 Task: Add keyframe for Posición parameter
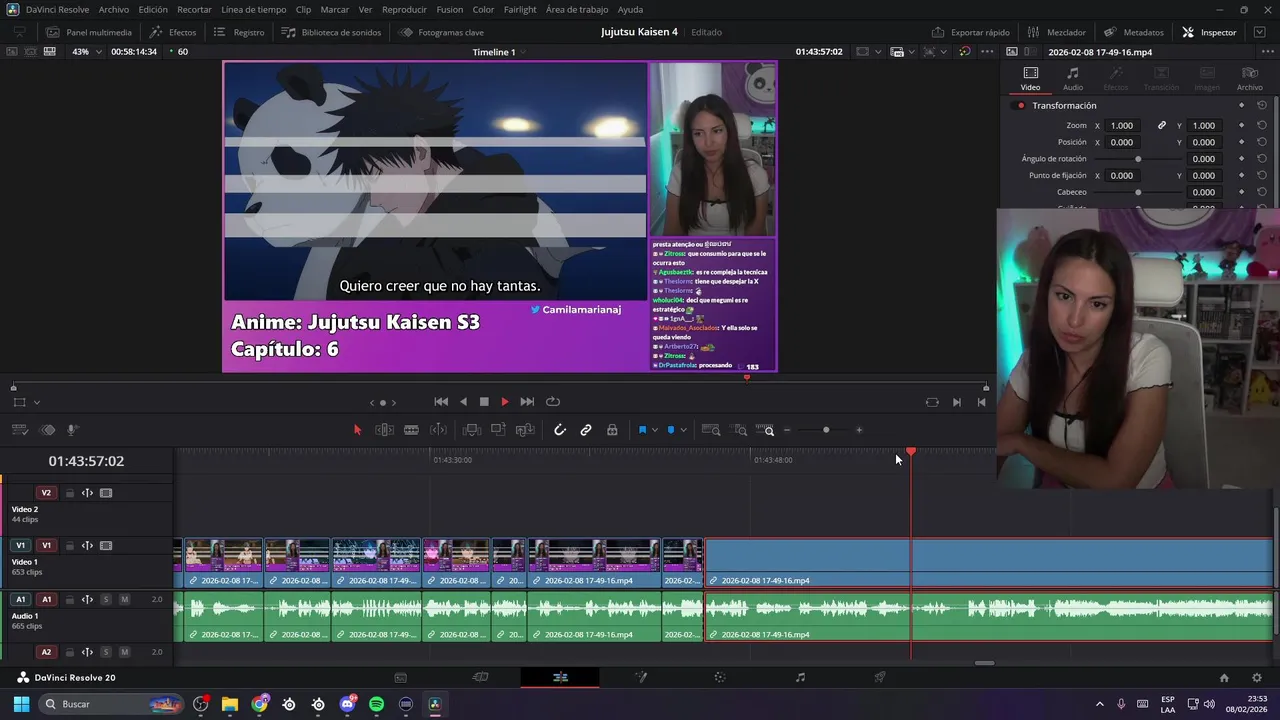1241,142
